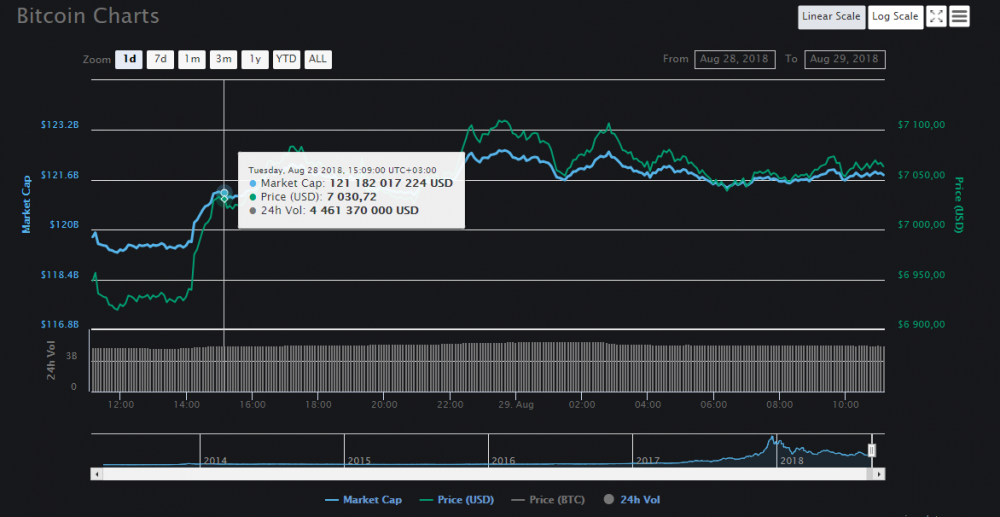Click the $6 900,00 price axis label
Viewport: 1000px width, 517px height.
[x=920, y=324]
